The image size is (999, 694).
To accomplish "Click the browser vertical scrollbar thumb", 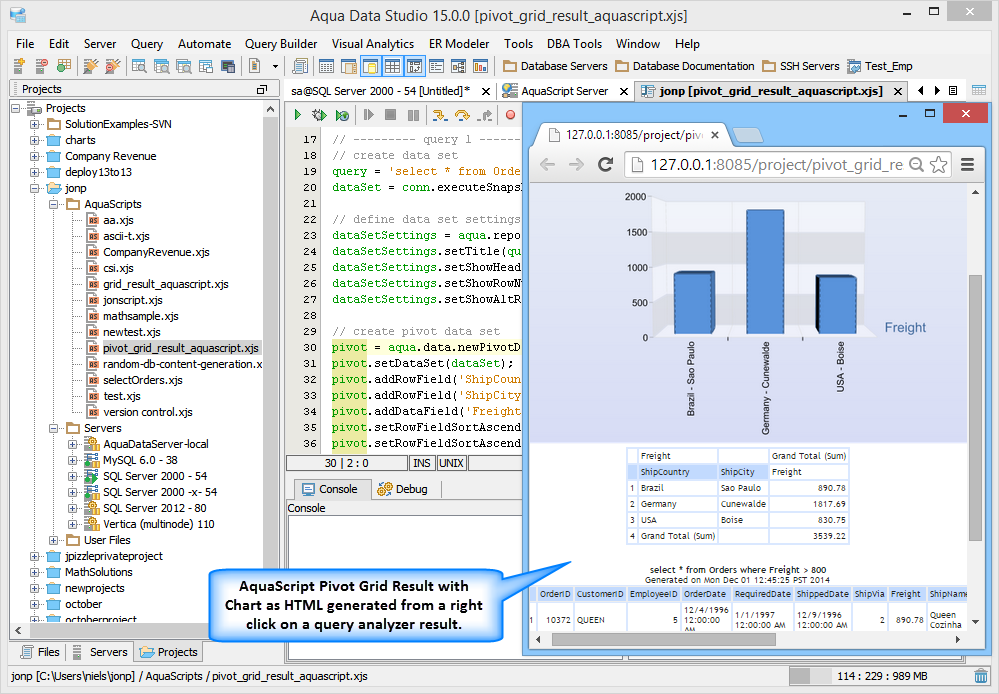I will (975, 408).
